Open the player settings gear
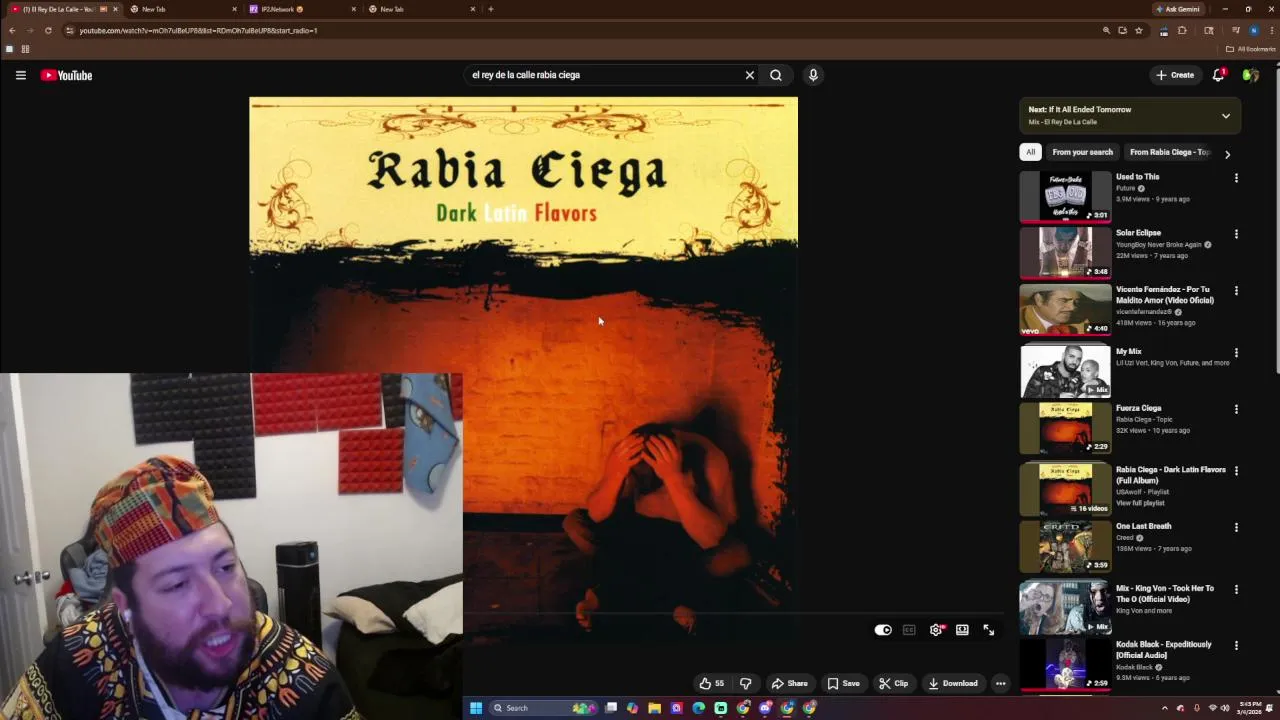The height and width of the screenshot is (720, 1280). click(936, 630)
